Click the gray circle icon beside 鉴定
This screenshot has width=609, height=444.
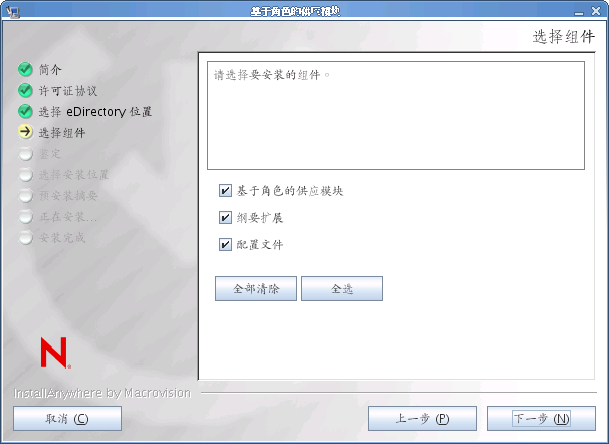pos(25,153)
